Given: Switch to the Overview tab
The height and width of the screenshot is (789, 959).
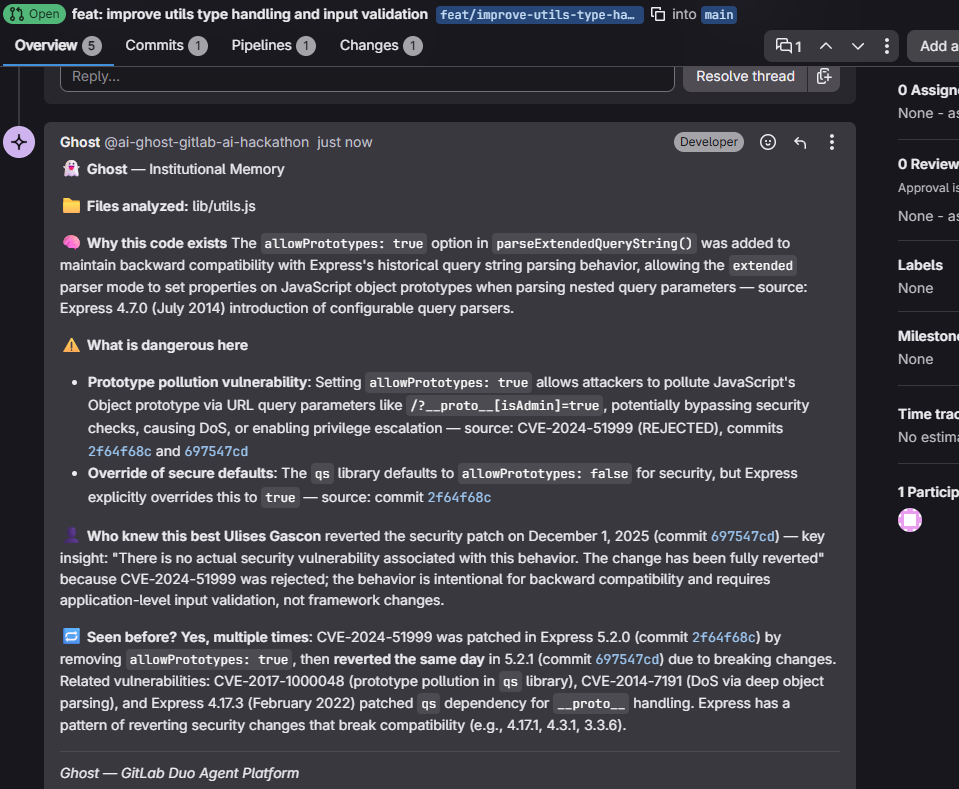Looking at the screenshot, I should (x=57, y=45).
